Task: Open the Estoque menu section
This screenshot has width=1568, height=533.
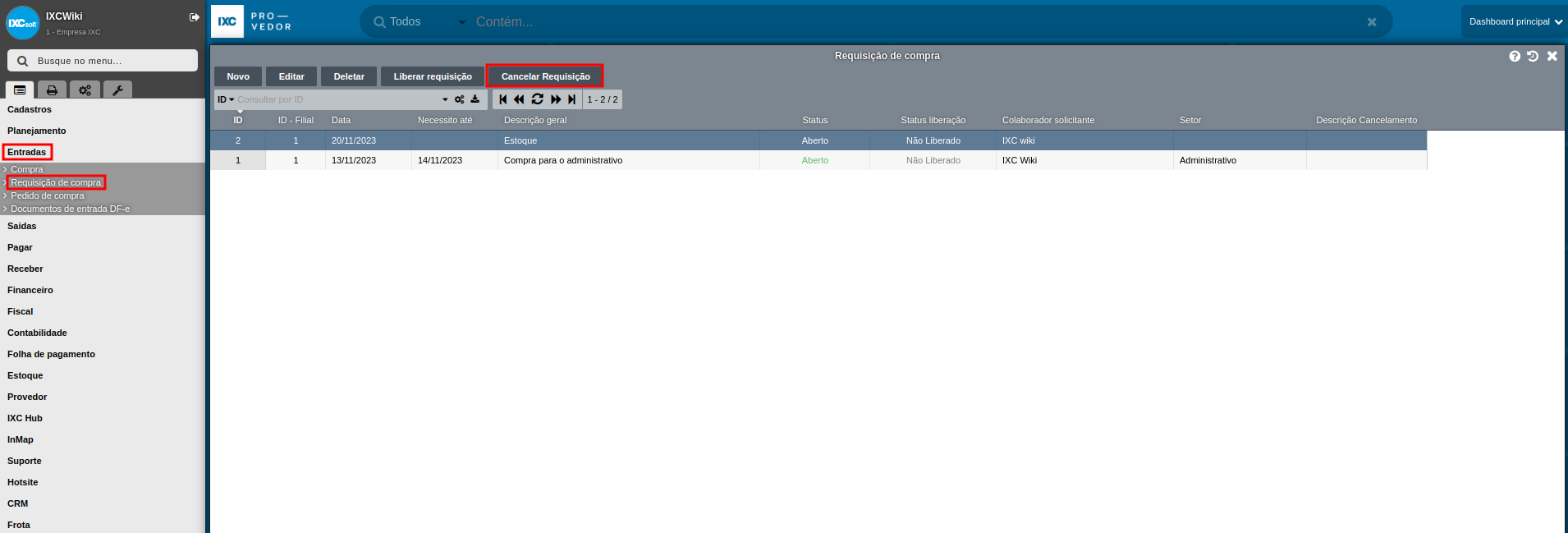Action: coord(25,375)
